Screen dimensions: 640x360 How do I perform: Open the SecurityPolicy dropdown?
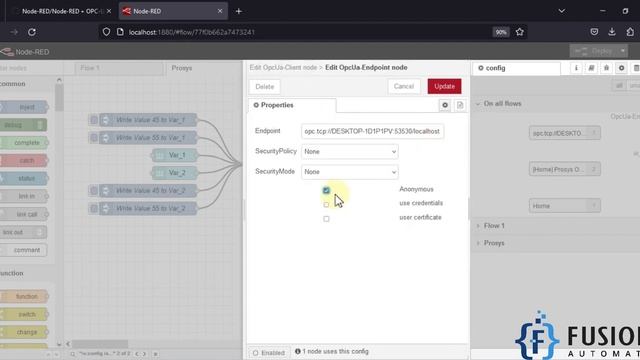350,151
